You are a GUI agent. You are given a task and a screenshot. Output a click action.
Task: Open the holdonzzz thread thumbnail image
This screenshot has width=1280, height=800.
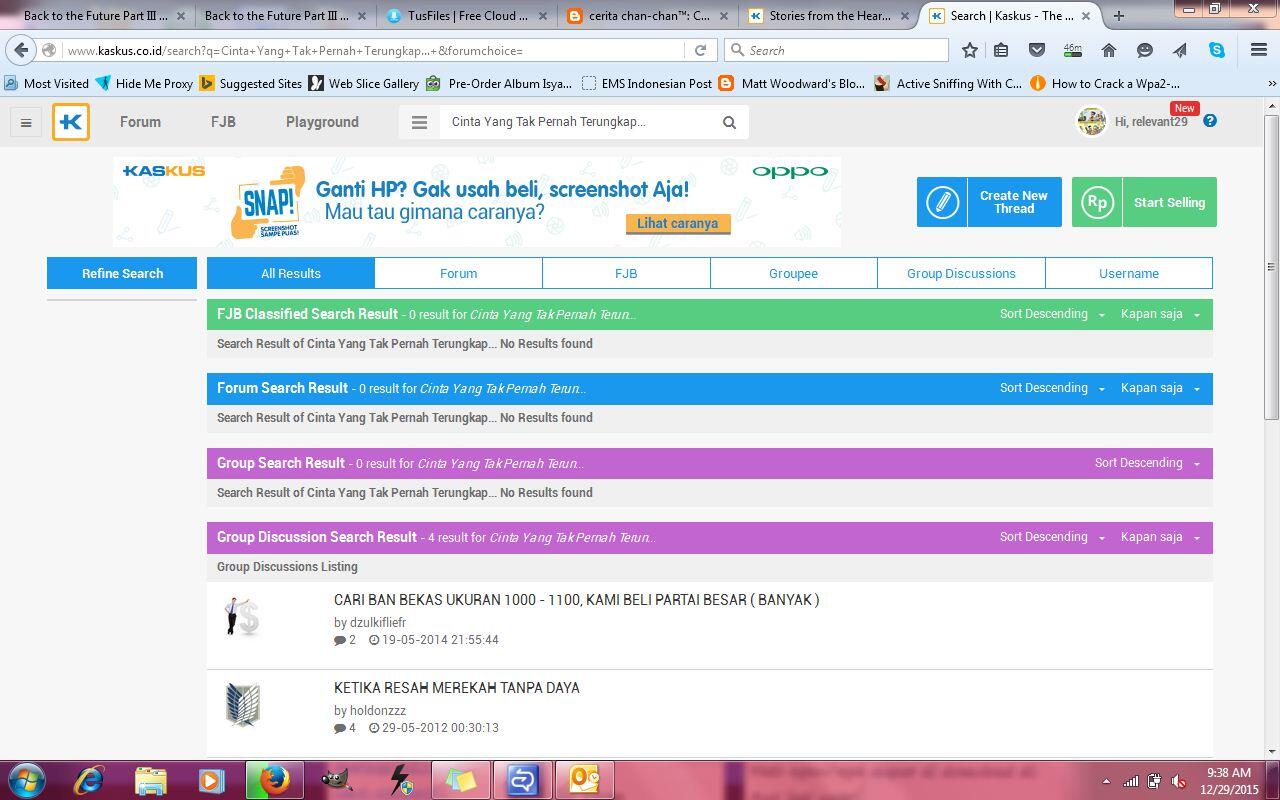[242, 705]
